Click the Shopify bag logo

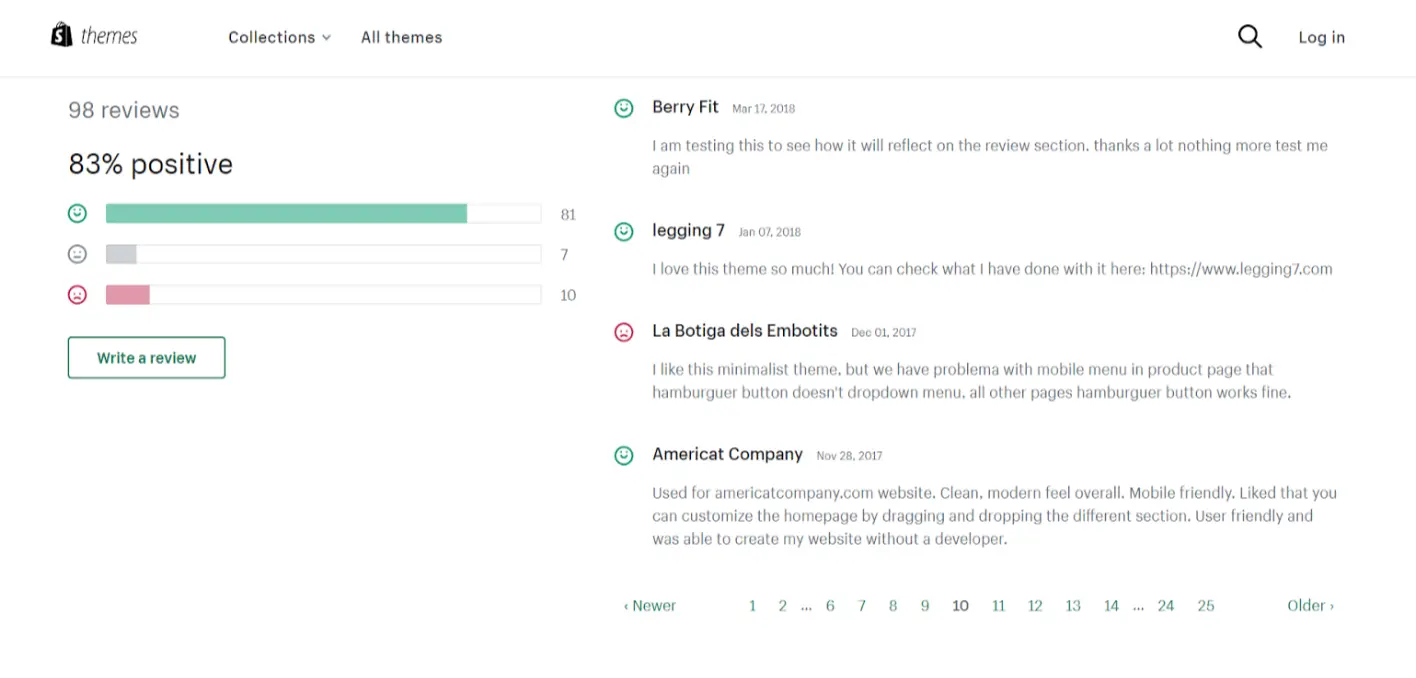tap(63, 33)
